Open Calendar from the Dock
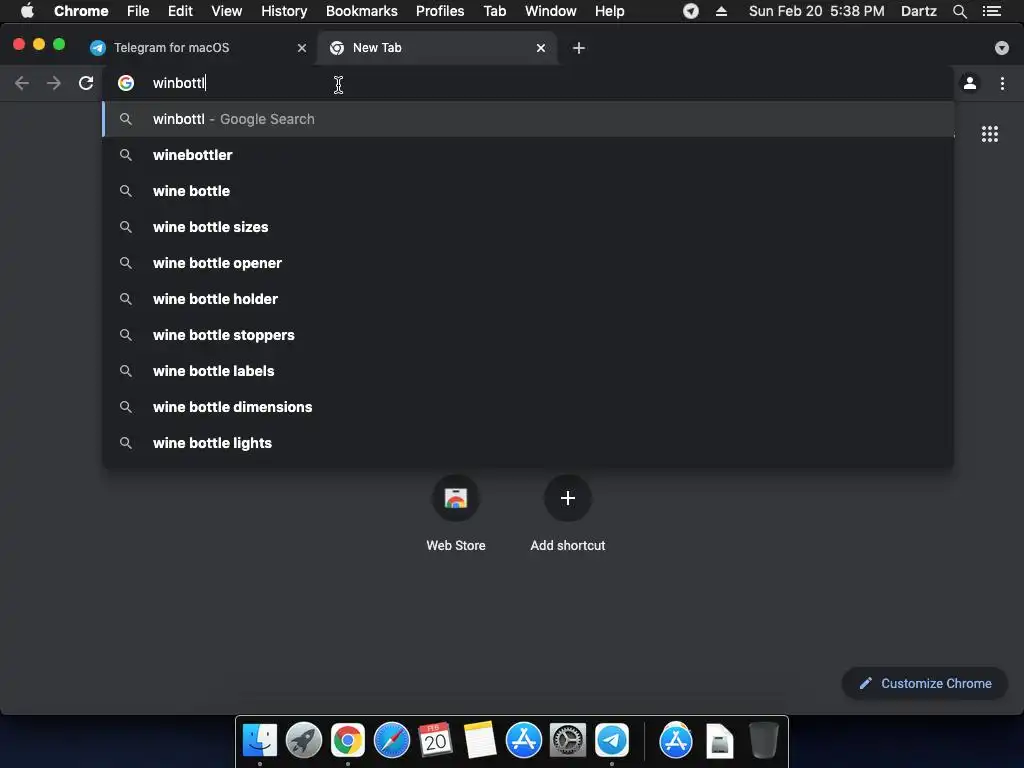 click(x=435, y=741)
